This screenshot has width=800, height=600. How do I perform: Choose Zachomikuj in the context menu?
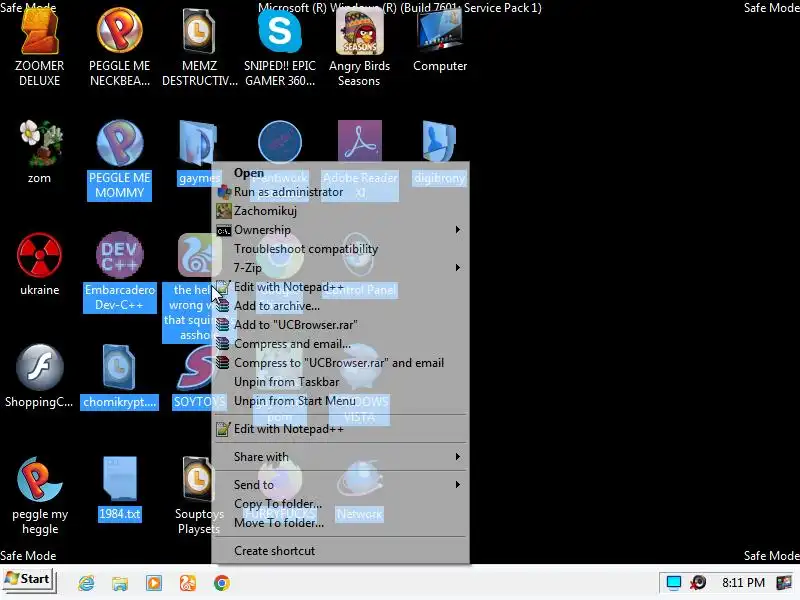point(341,211)
